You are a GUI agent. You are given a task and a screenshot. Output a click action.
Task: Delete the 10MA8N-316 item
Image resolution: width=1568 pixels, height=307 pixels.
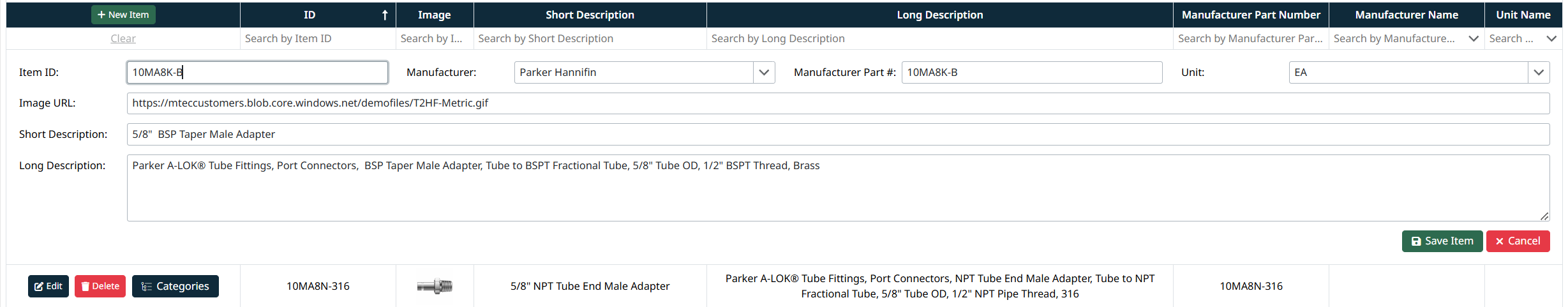coord(100,286)
